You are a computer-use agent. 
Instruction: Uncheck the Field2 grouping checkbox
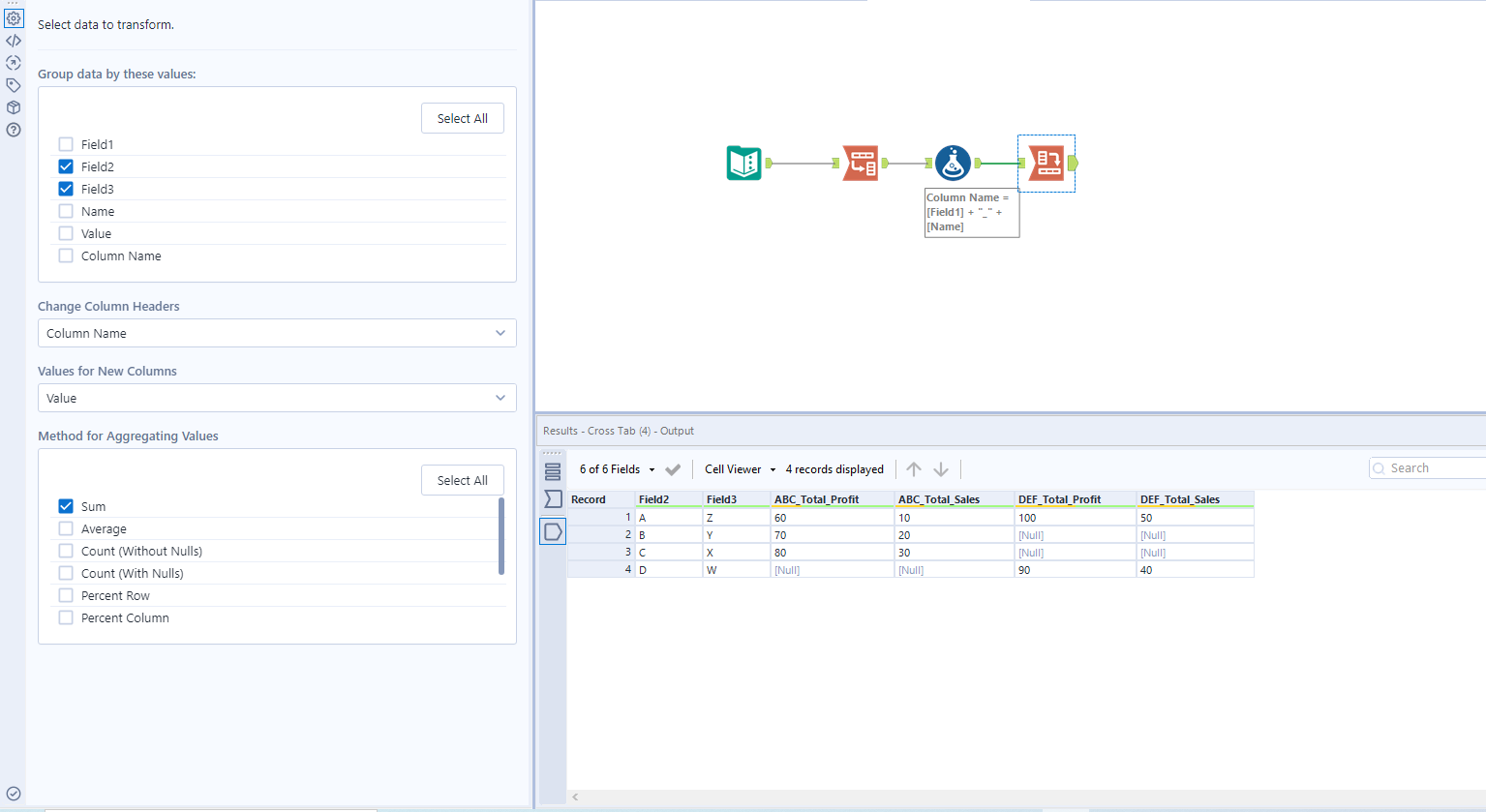(x=65, y=165)
